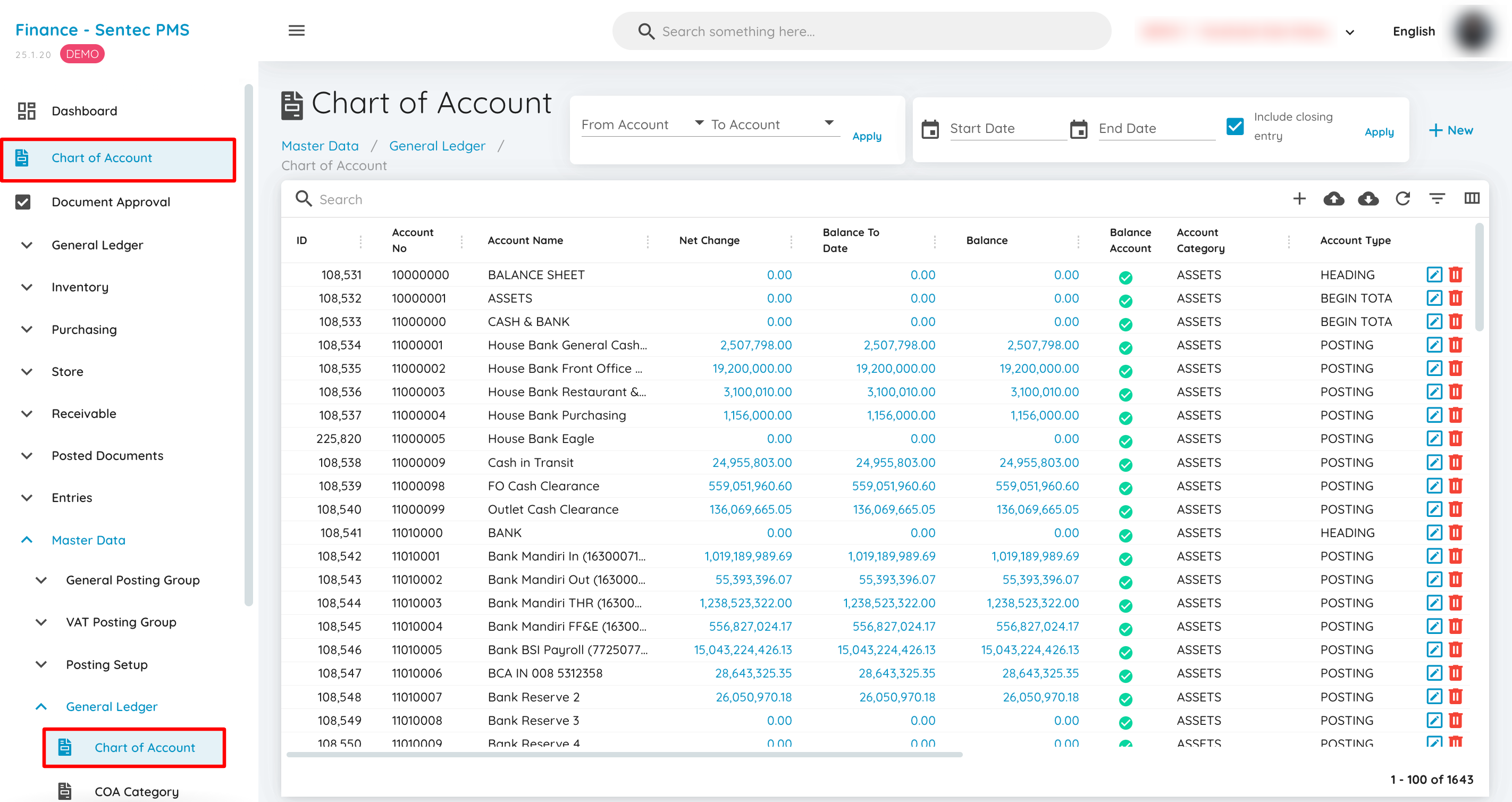Click the Start Date calendar icon

click(x=930, y=129)
